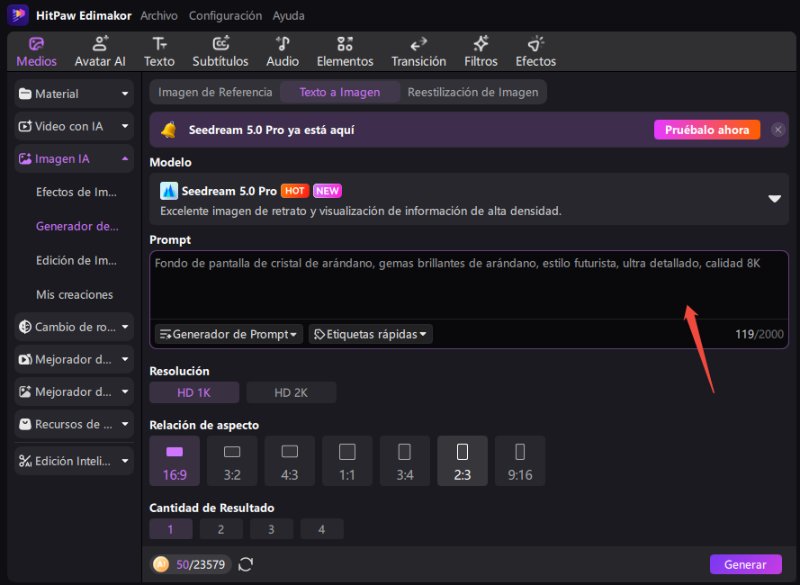Expand the Cambio de ro... section

click(x=74, y=327)
